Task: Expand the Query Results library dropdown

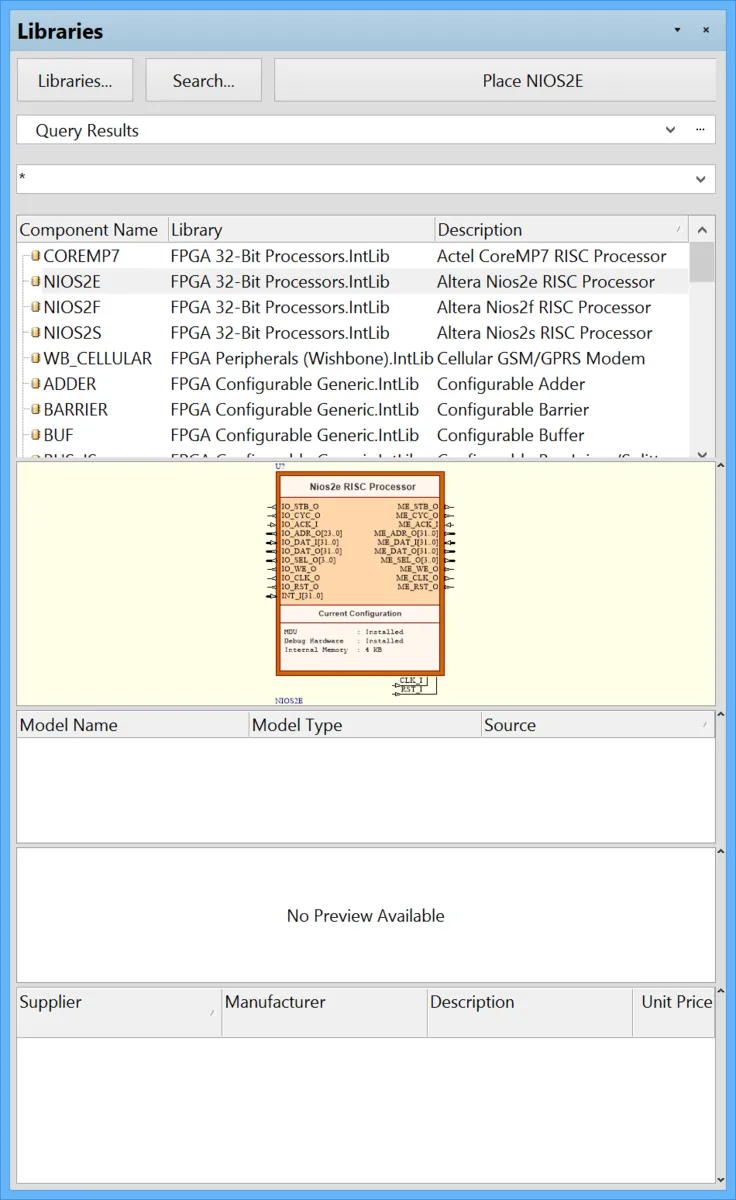Action: click(670, 130)
